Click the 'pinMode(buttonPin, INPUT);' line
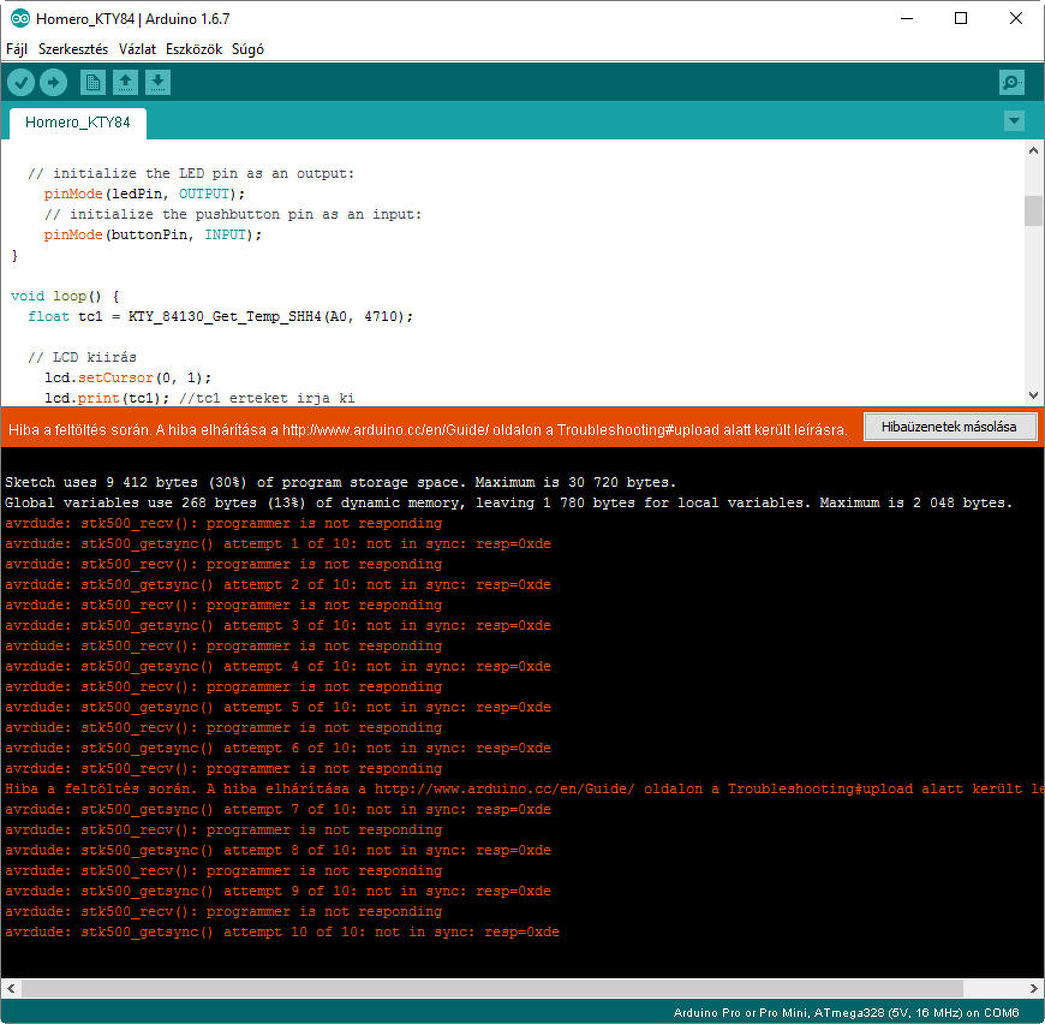The height and width of the screenshot is (1024, 1045). click(x=153, y=235)
